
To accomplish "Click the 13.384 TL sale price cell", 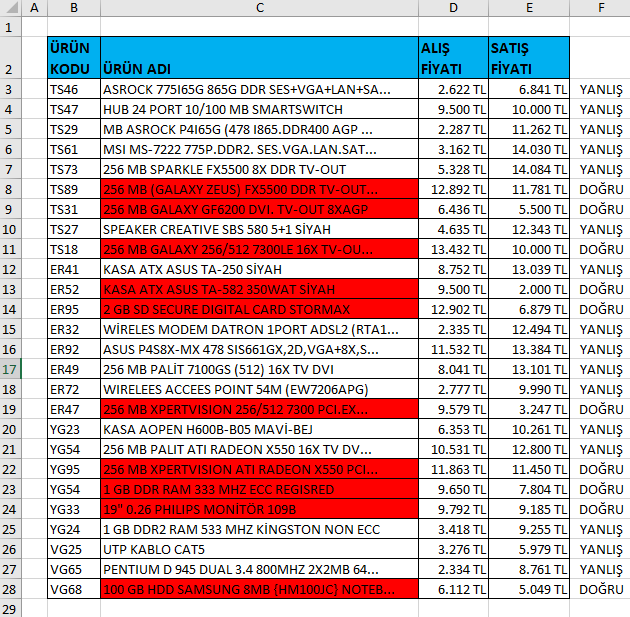I will tap(529, 349).
